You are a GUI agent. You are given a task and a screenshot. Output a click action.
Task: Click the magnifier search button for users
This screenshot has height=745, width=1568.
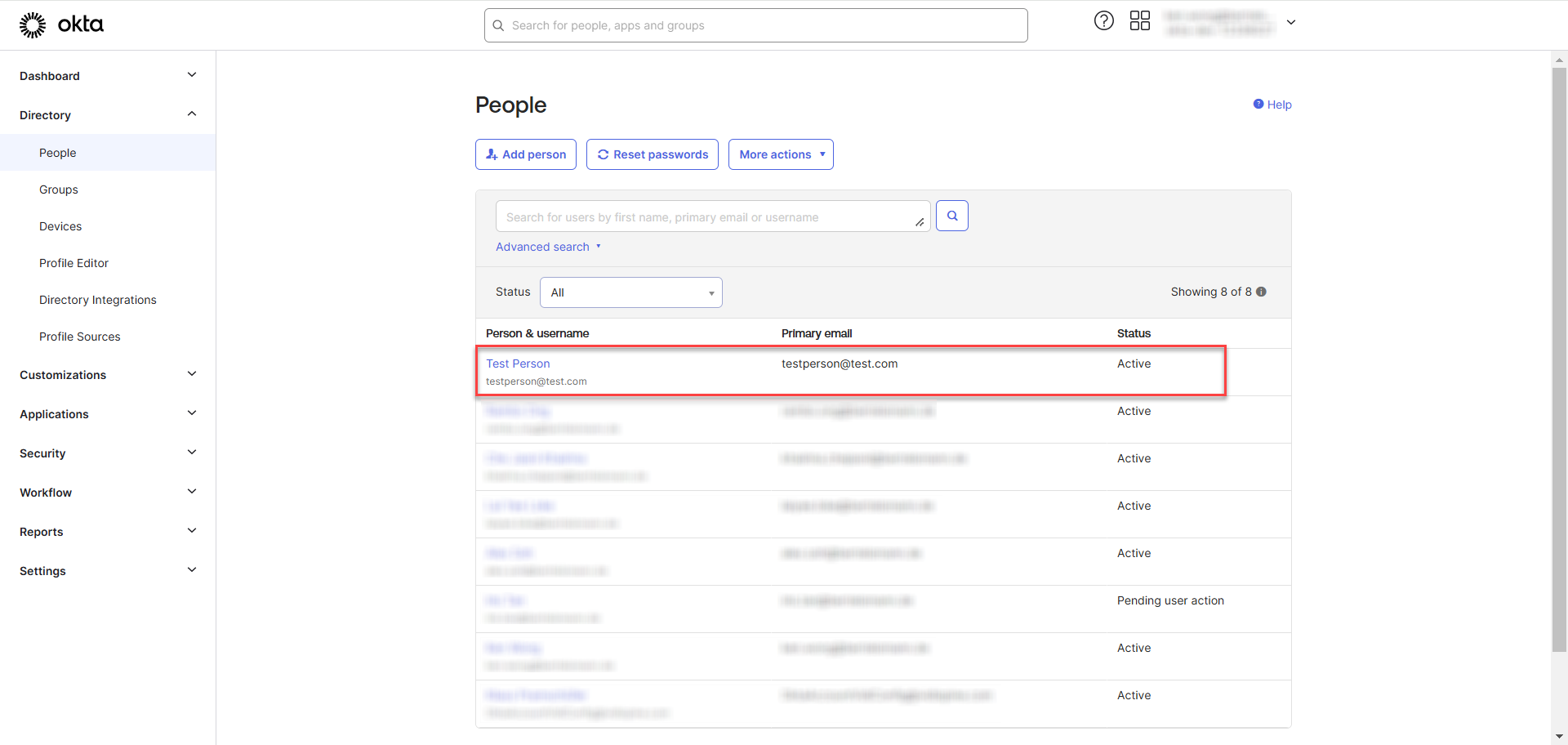951,216
